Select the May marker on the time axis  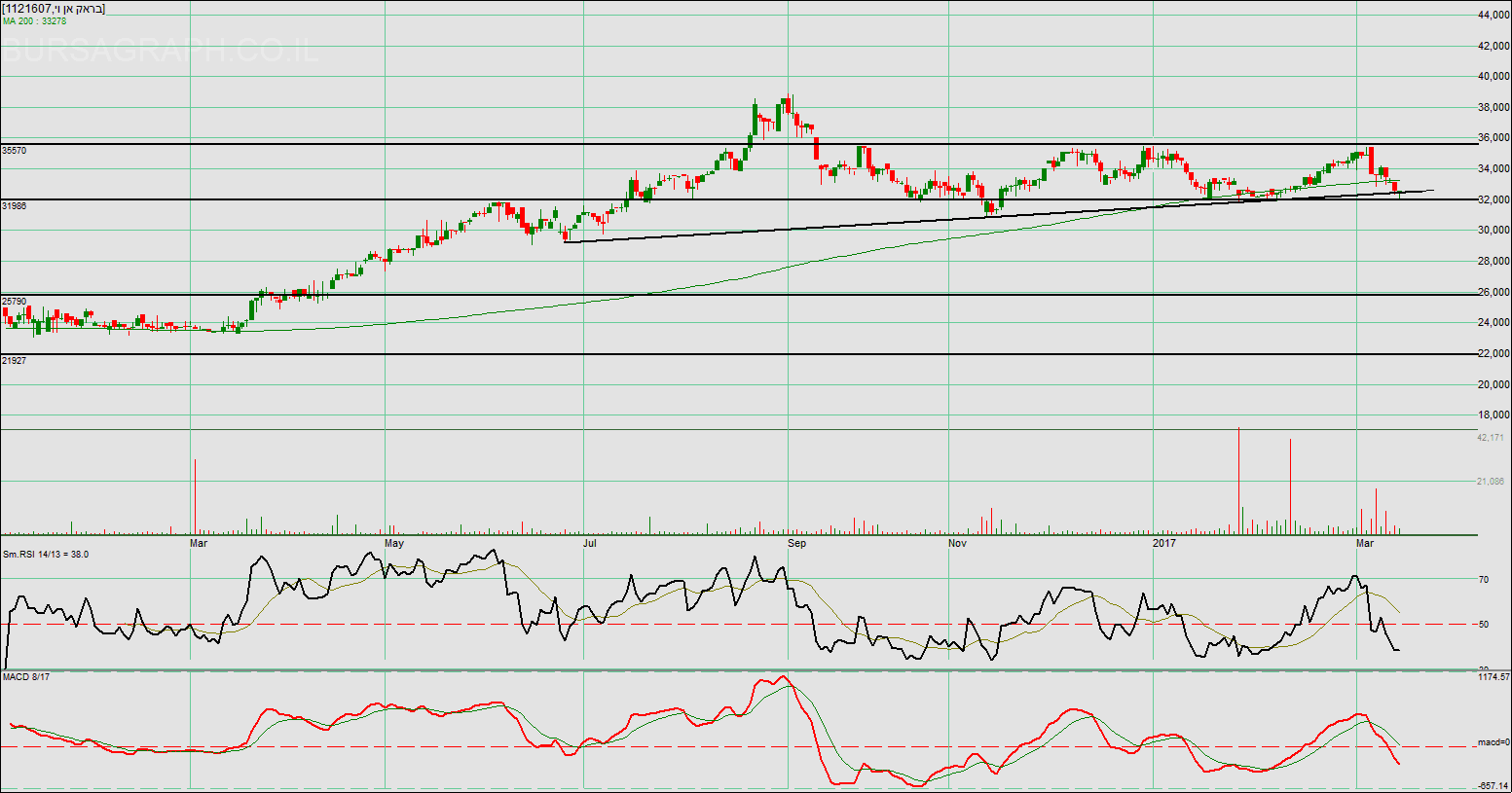click(x=394, y=543)
